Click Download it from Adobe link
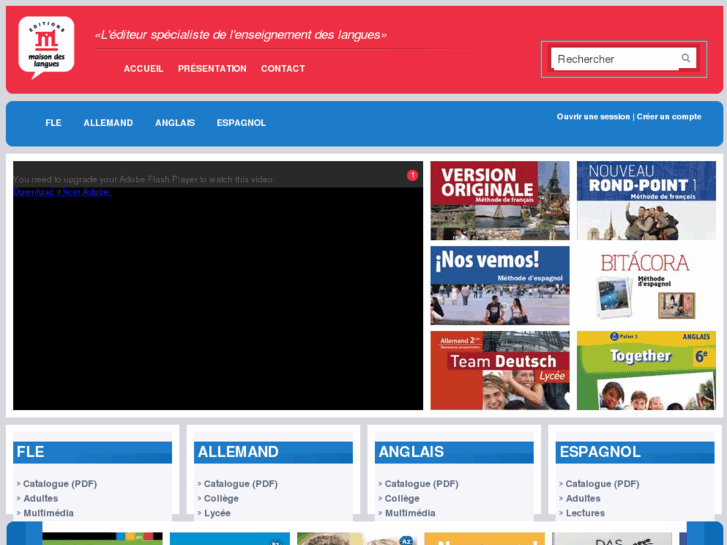The image size is (727, 545). [x=62, y=192]
